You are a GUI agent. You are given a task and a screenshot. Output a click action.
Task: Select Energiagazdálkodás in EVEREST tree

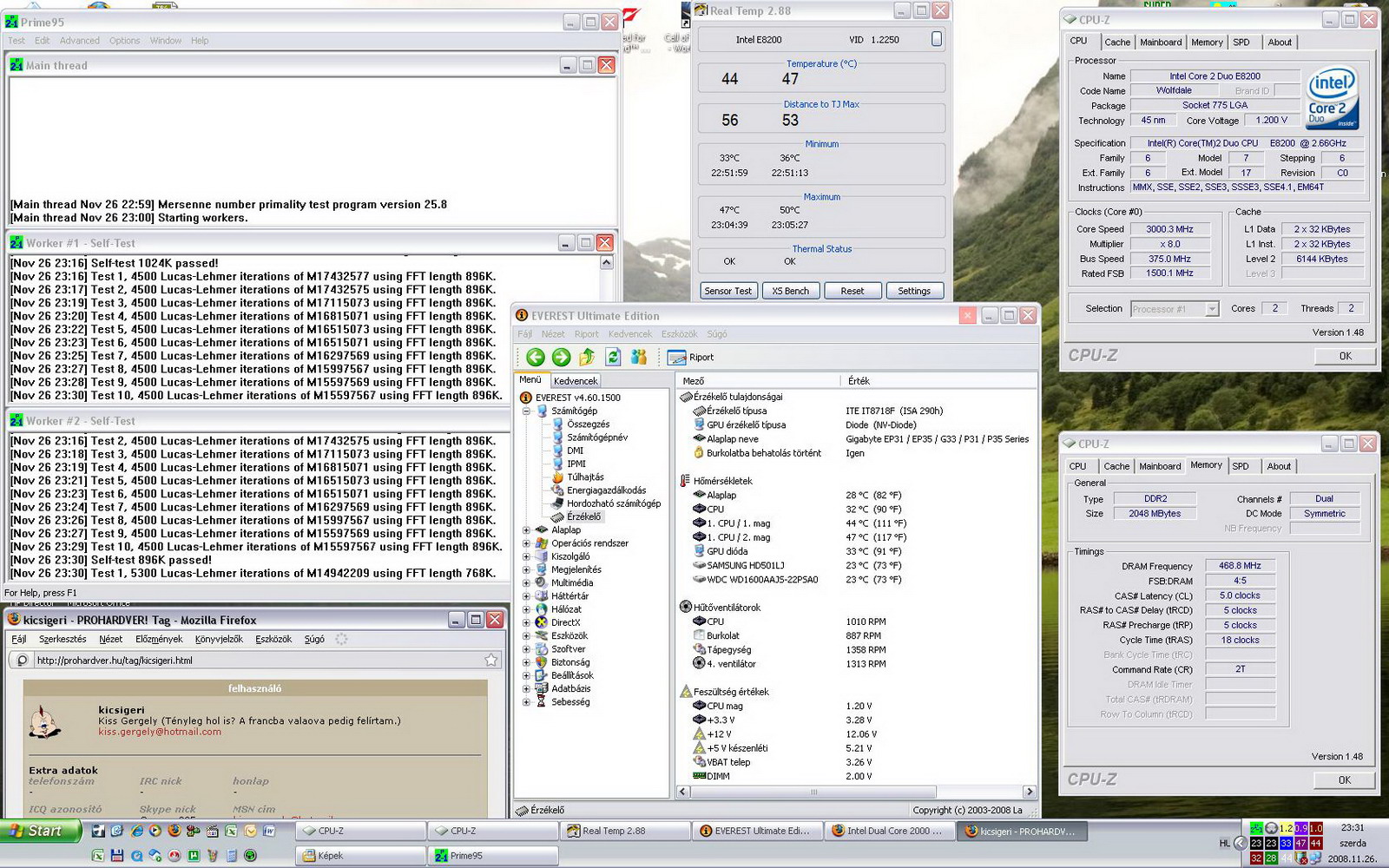click(x=599, y=490)
